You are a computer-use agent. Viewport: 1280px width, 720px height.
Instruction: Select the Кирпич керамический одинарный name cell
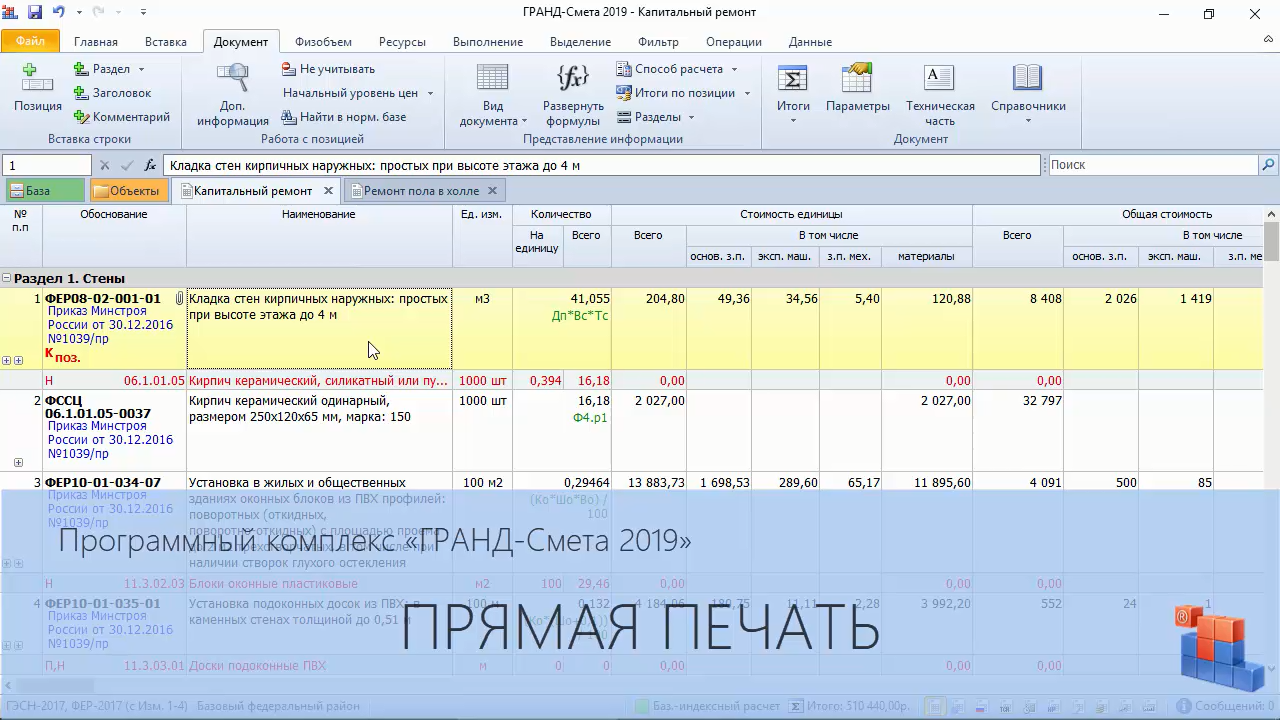pyautogui.click(x=319, y=430)
